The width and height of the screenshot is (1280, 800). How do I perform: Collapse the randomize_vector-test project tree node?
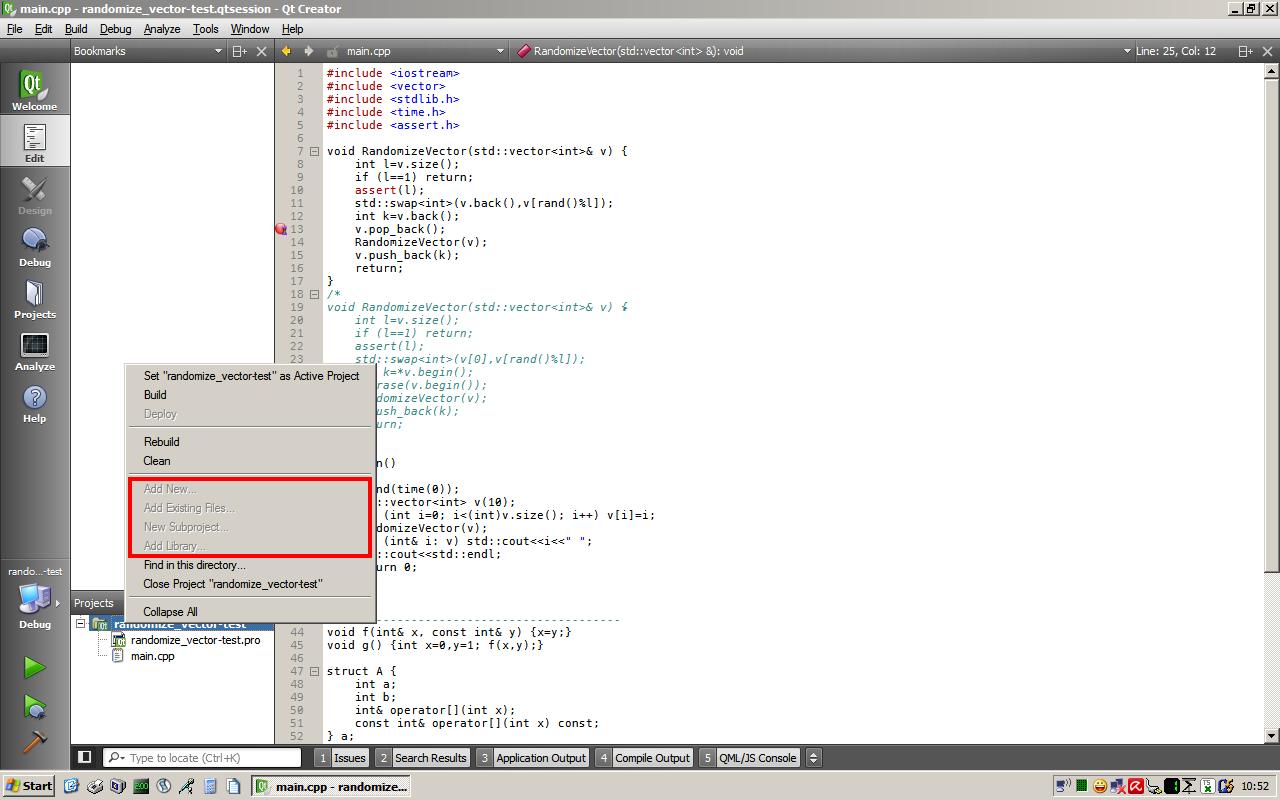point(82,625)
